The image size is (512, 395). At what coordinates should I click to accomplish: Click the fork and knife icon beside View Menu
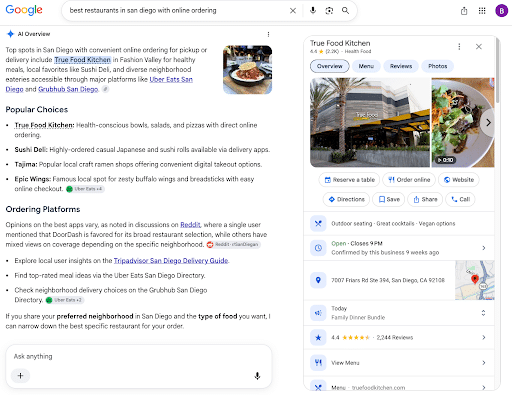pyautogui.click(x=318, y=363)
